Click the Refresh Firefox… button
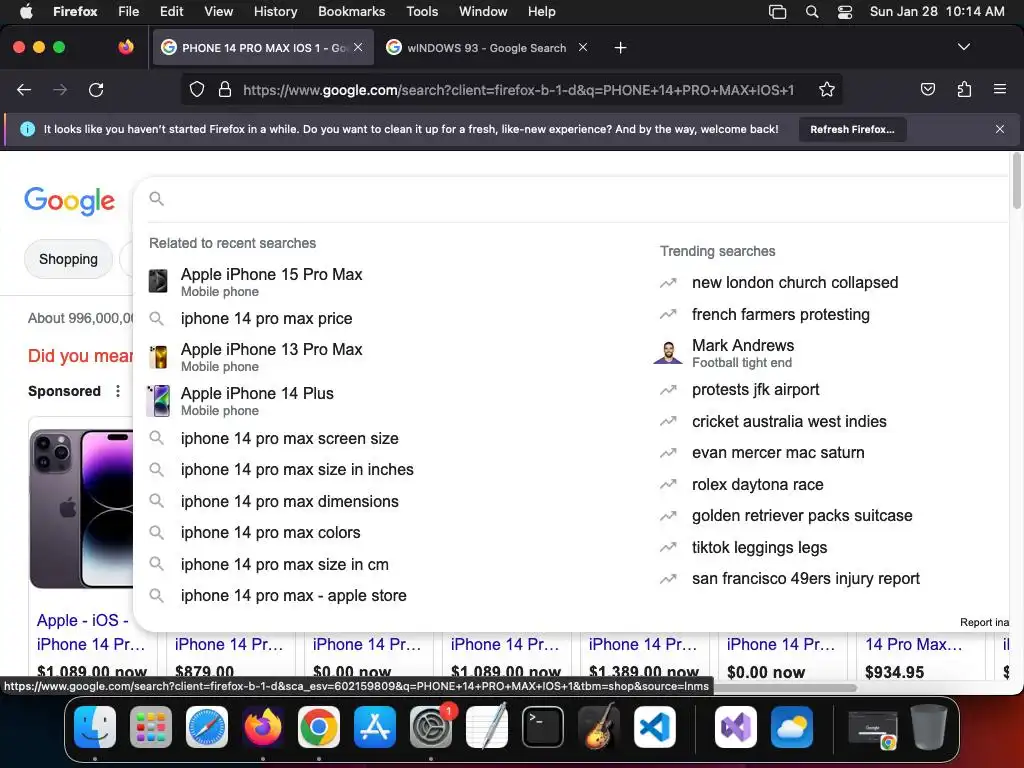The width and height of the screenshot is (1024, 768). click(x=852, y=129)
